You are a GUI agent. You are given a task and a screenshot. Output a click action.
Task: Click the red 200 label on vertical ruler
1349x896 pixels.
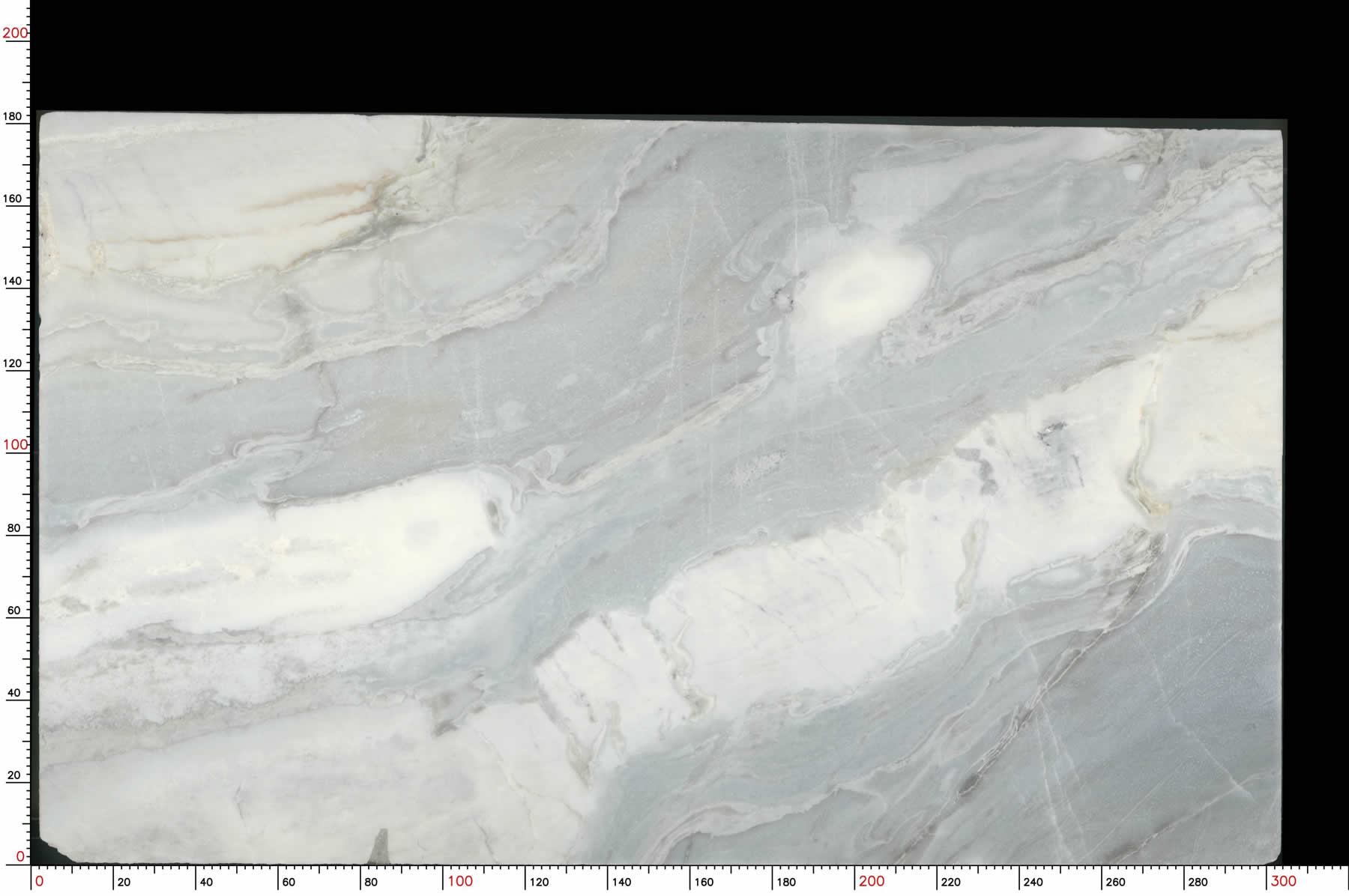(x=14, y=33)
